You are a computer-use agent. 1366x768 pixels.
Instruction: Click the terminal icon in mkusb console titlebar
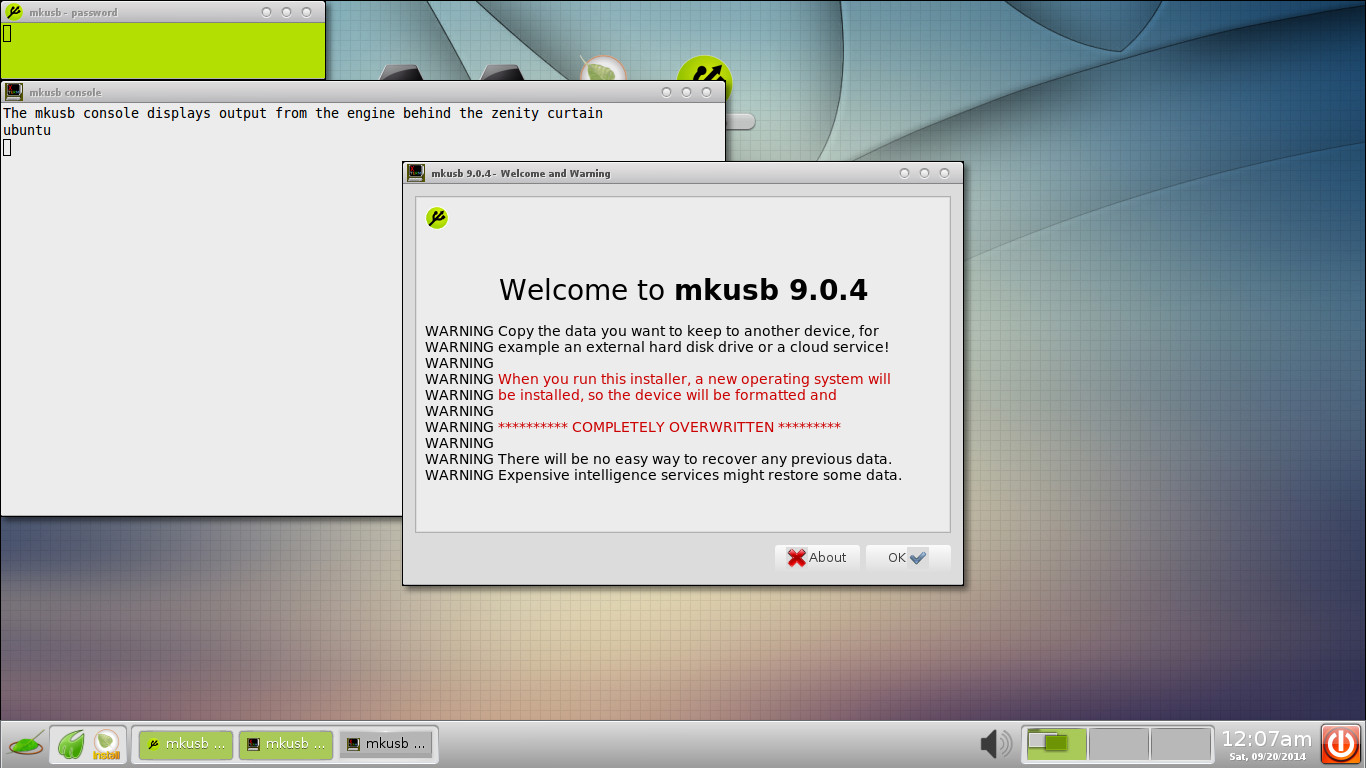pyautogui.click(x=14, y=92)
